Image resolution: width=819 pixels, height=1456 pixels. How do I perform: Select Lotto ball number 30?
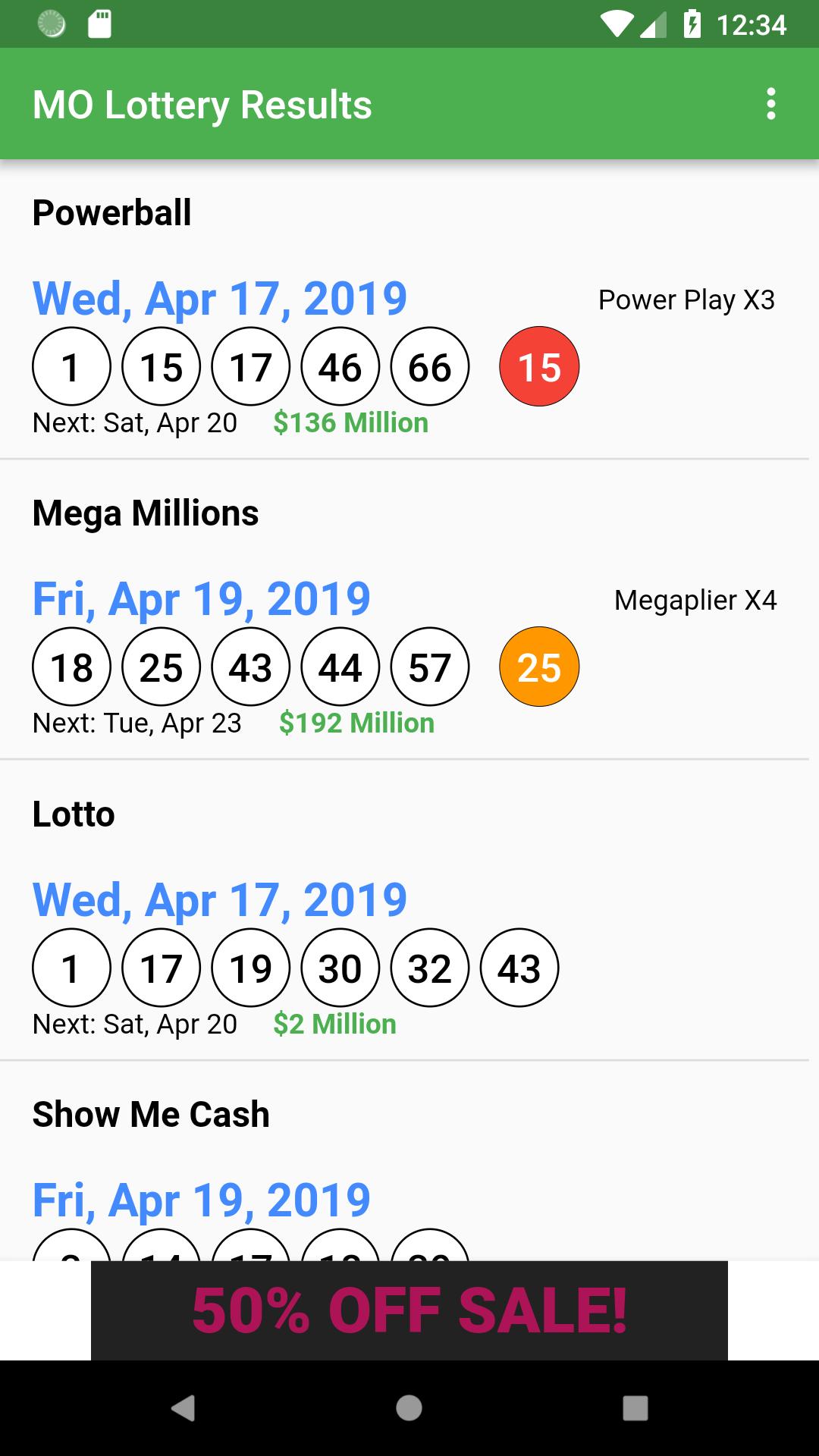(x=340, y=968)
